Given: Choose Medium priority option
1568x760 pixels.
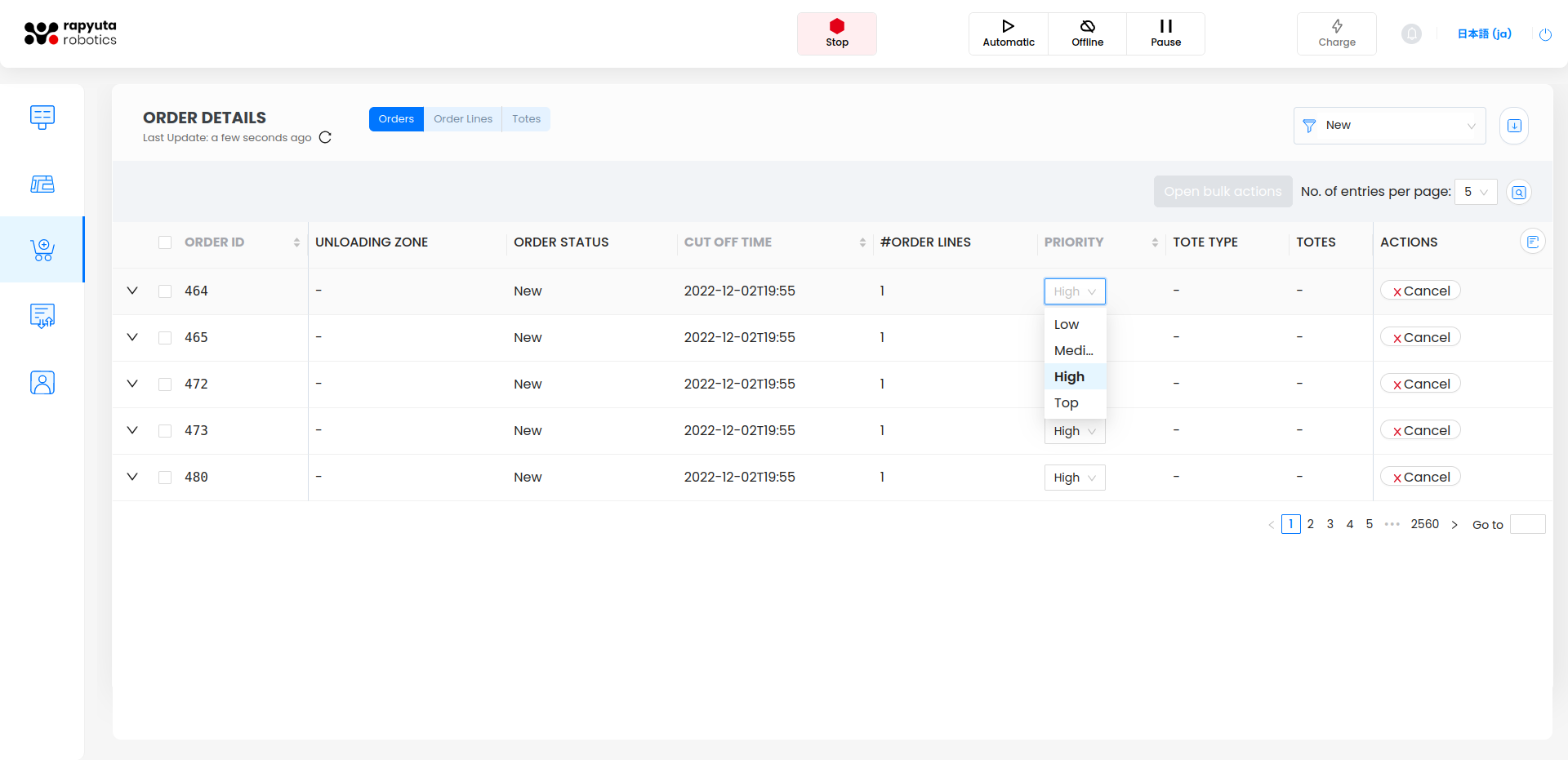Looking at the screenshot, I should tap(1075, 350).
